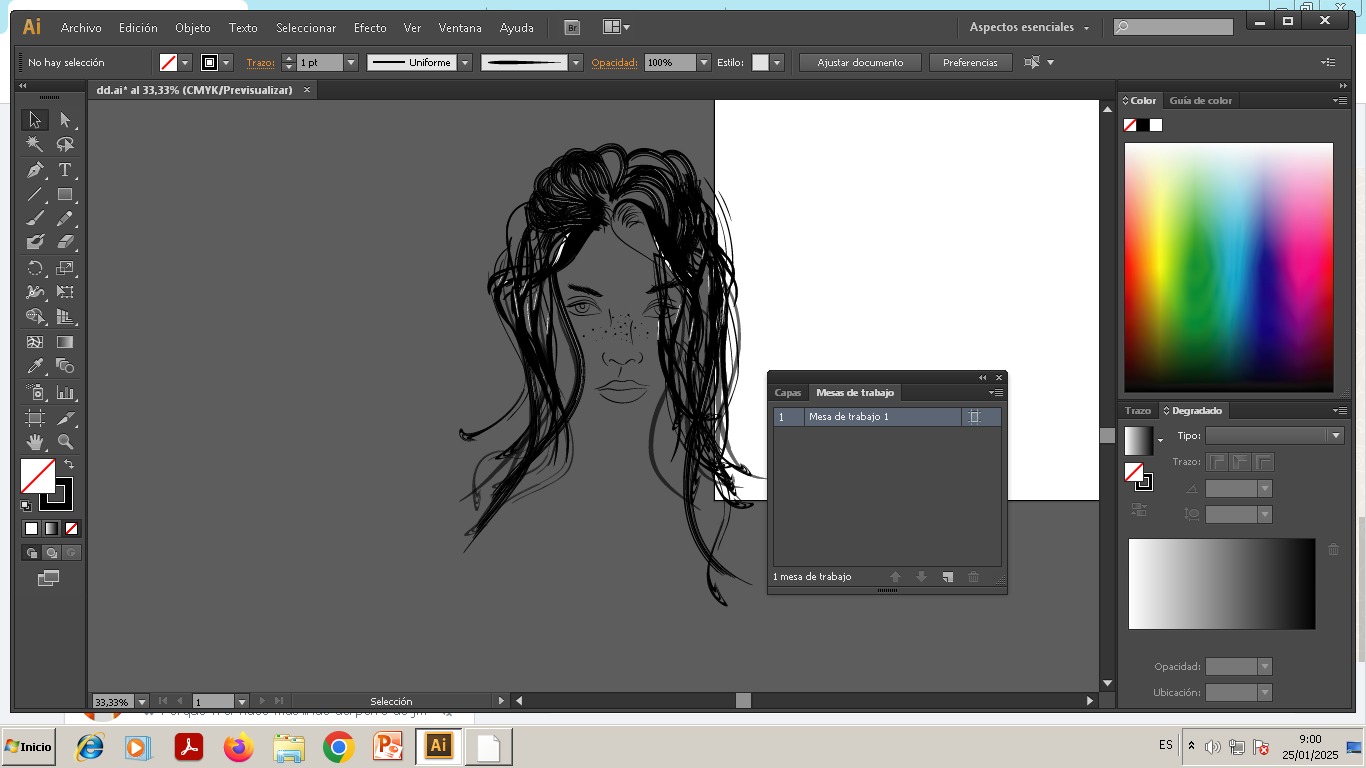
Task: Select the Rotate tool
Action: pos(35,268)
